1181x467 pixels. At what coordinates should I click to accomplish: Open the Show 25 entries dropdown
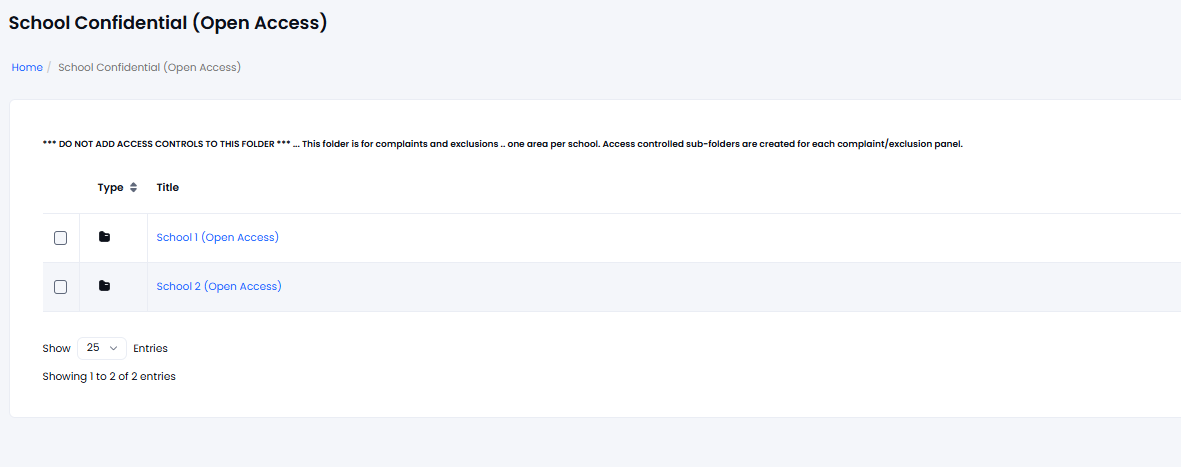pyautogui.click(x=102, y=348)
